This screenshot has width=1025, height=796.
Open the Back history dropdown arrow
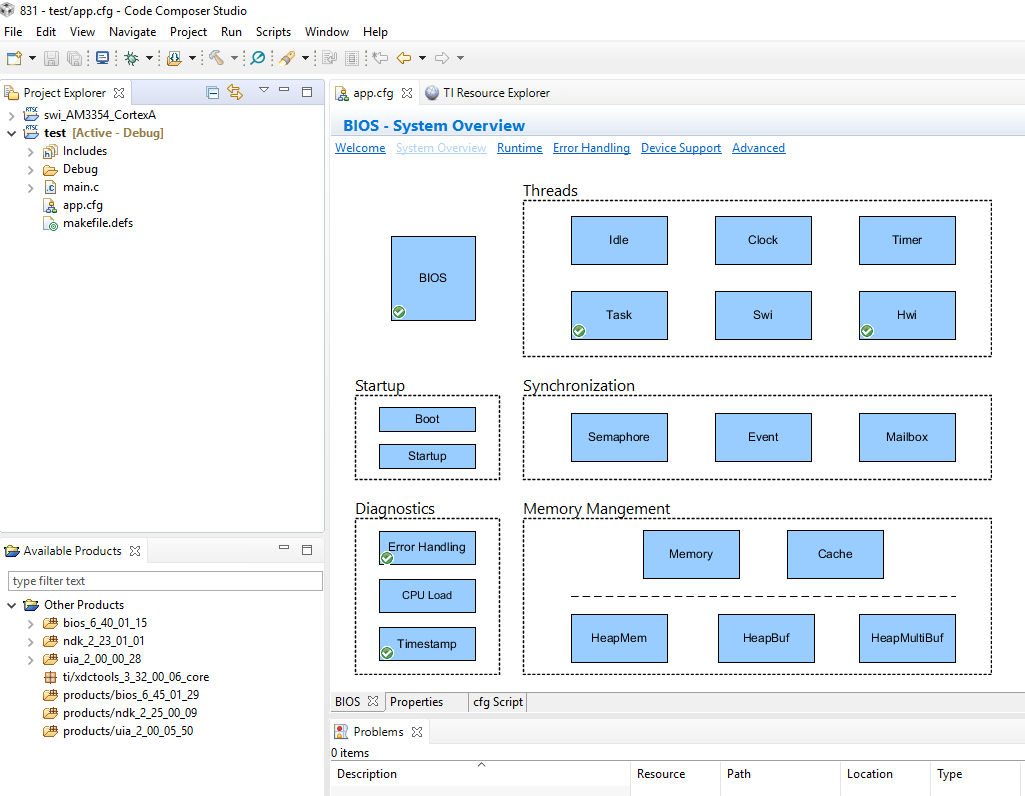click(x=422, y=58)
